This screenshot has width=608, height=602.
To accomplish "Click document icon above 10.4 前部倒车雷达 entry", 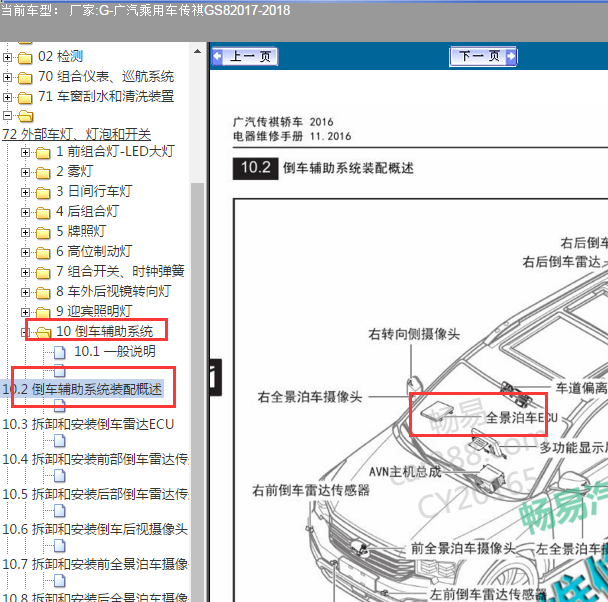I will pos(60,441).
